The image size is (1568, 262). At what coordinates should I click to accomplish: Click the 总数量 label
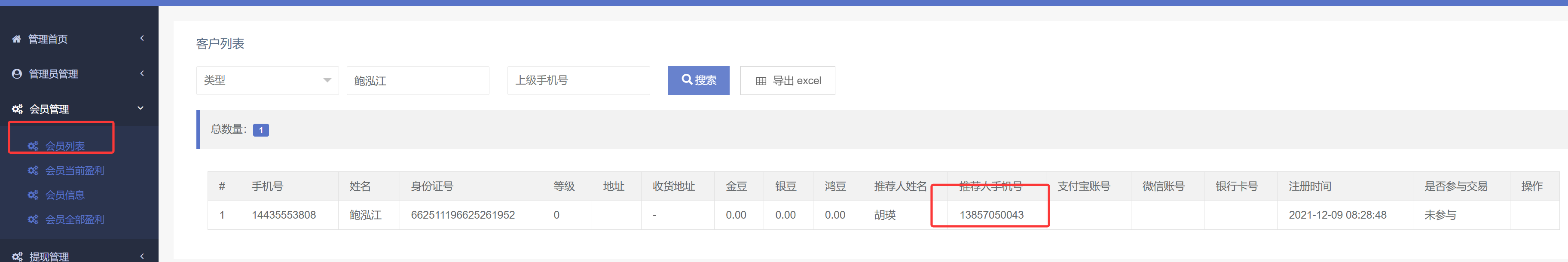(228, 129)
